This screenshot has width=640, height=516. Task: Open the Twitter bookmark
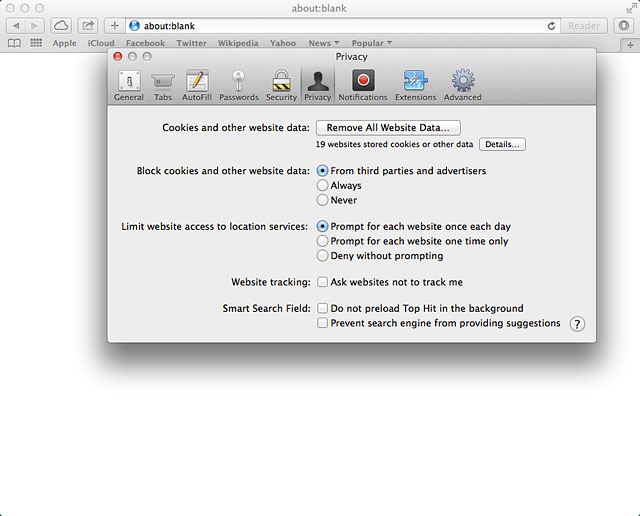coord(191,43)
